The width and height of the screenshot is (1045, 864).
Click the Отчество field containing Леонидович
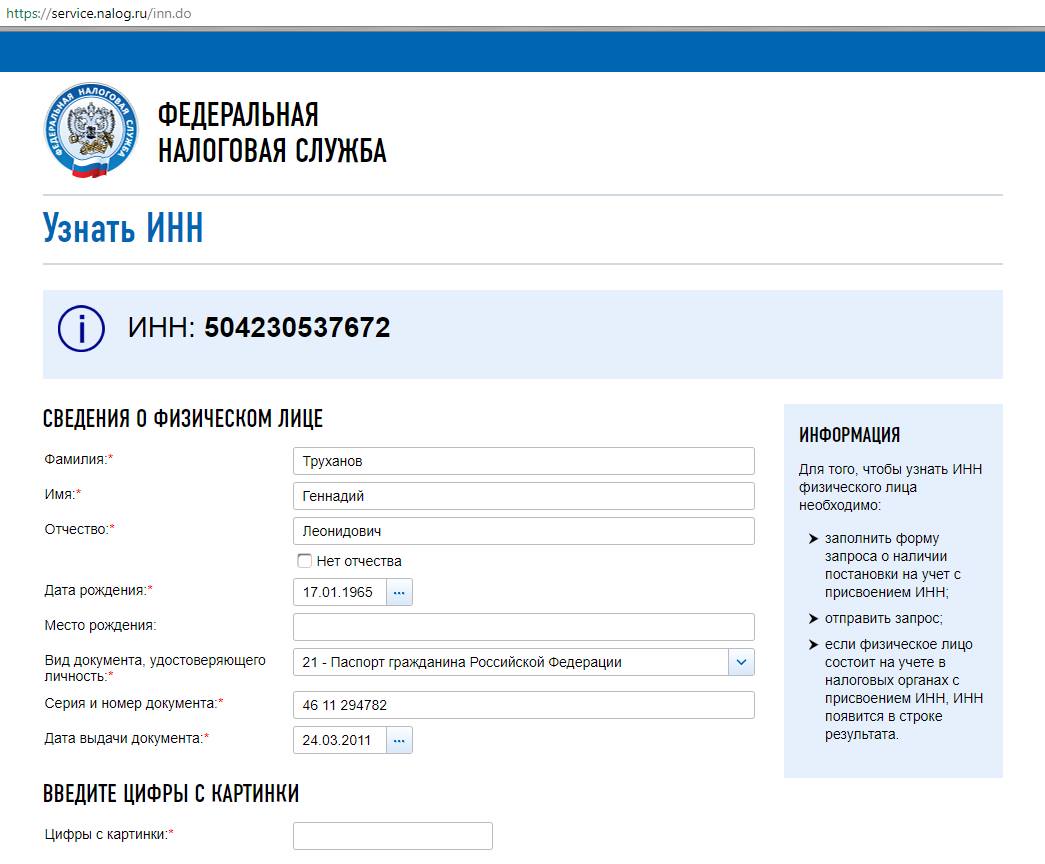point(523,531)
